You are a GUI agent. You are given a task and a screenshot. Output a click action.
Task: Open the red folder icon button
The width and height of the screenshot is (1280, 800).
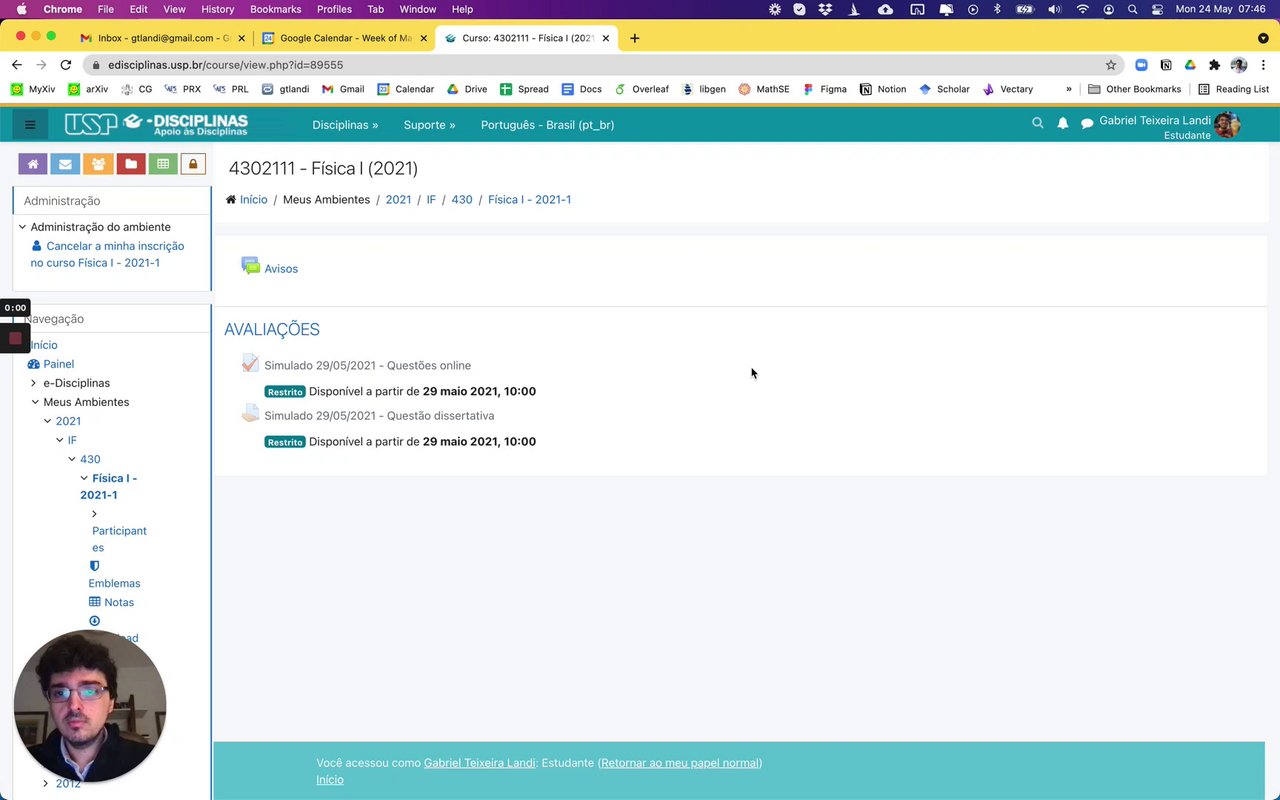(130, 164)
